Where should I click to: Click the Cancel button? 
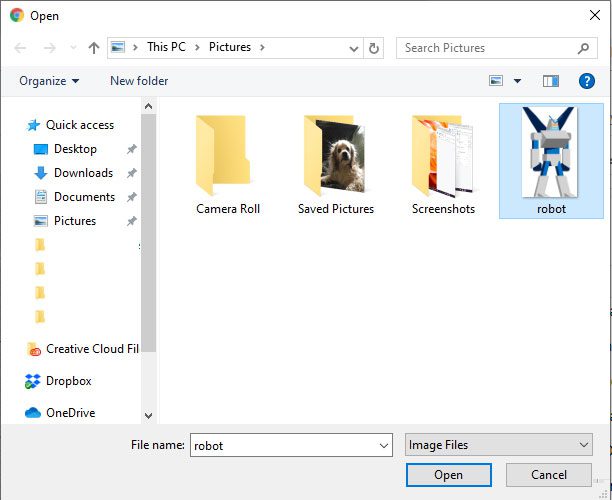tap(549, 475)
